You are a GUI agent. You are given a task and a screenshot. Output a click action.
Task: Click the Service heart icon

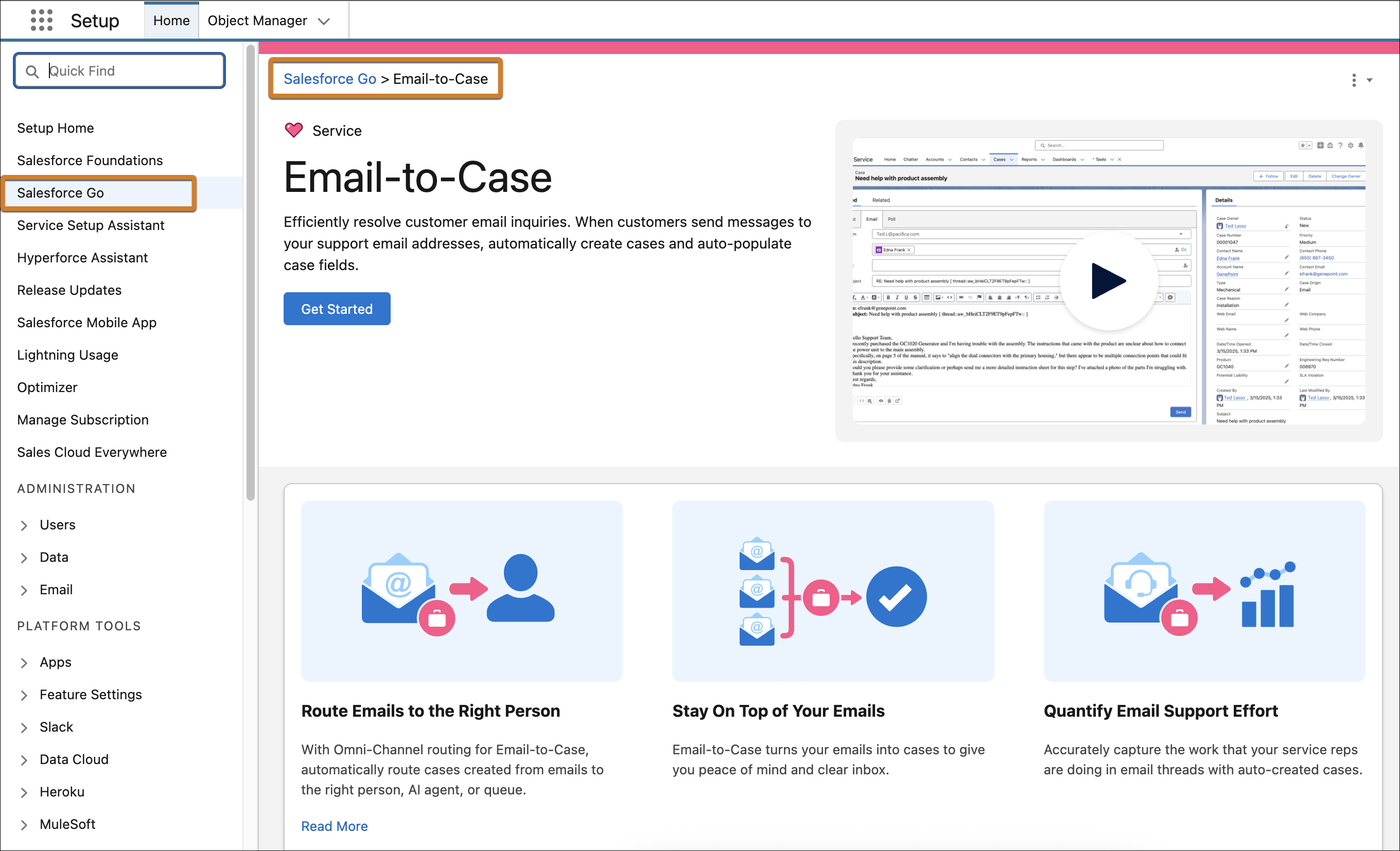click(x=294, y=130)
